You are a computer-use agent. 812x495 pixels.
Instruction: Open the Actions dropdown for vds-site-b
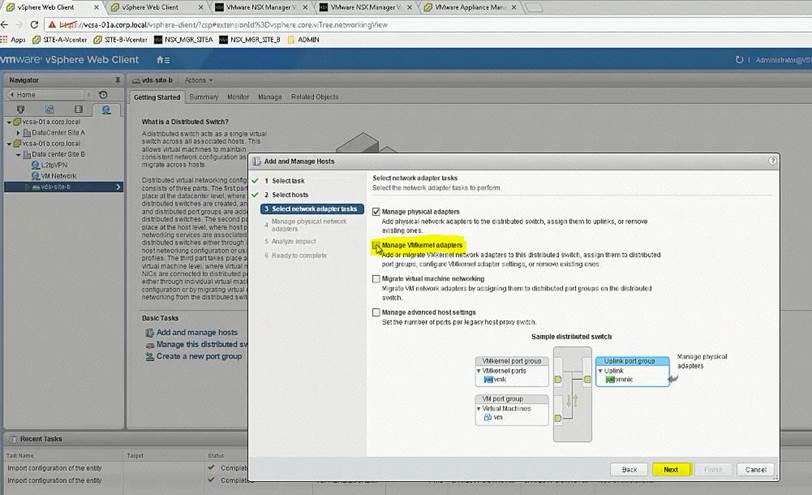pyautogui.click(x=197, y=80)
